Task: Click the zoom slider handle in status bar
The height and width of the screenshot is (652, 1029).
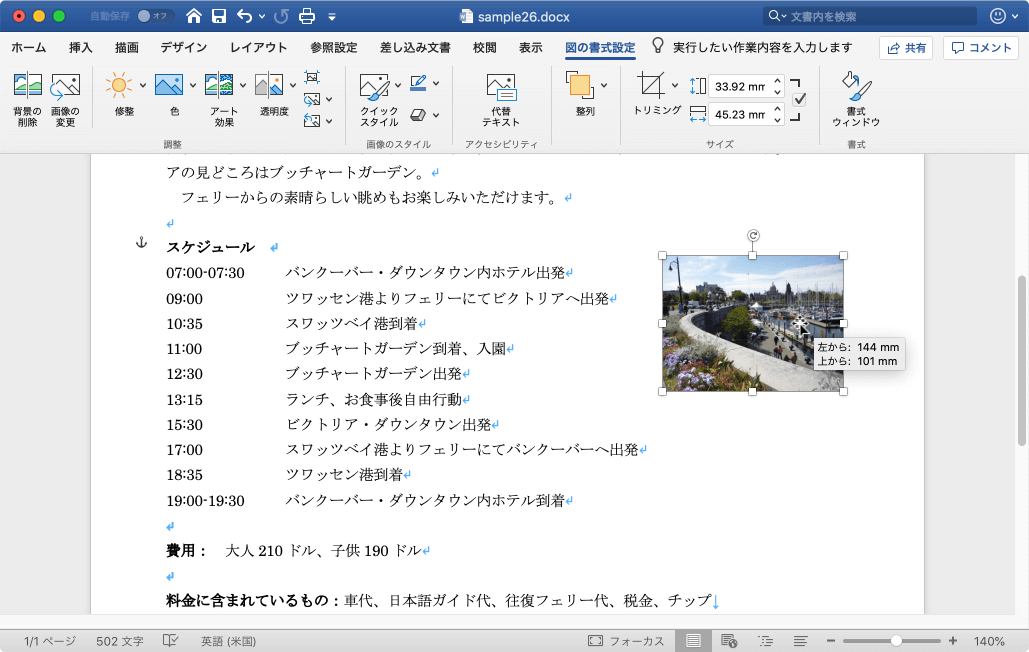Action: point(896,641)
